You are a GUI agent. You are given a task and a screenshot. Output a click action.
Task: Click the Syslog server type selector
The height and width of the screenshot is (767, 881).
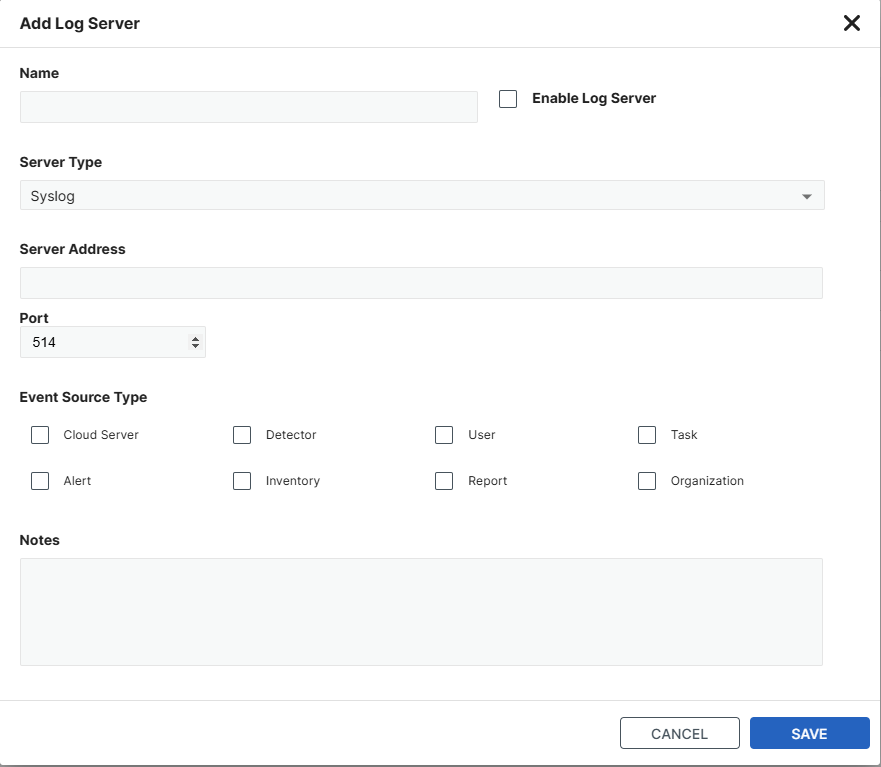pos(421,195)
